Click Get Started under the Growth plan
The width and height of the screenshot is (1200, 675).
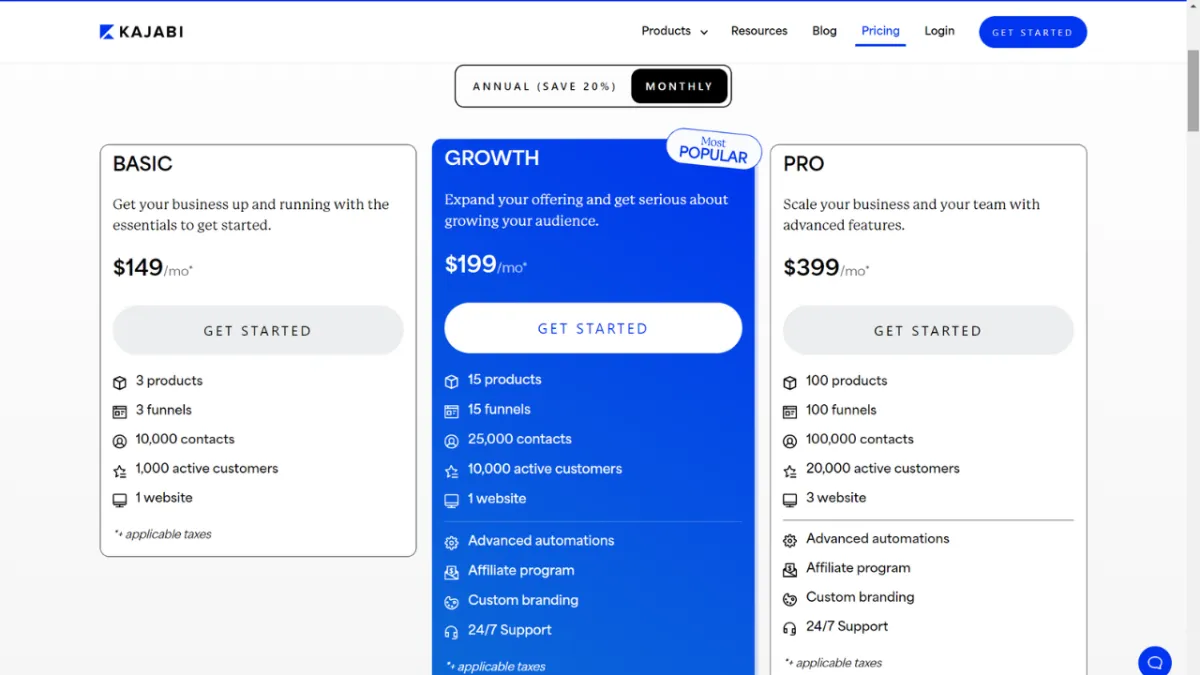(593, 328)
